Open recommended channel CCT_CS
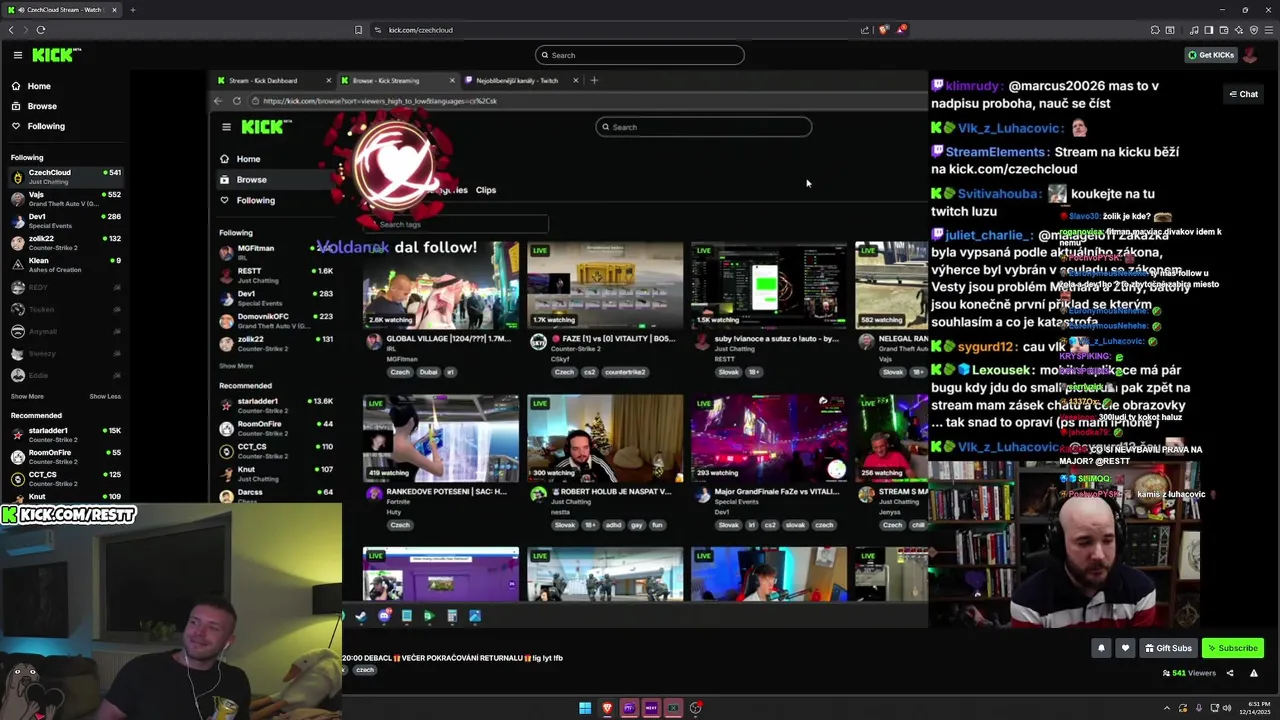Viewport: 1280px width, 720px height. (65, 479)
